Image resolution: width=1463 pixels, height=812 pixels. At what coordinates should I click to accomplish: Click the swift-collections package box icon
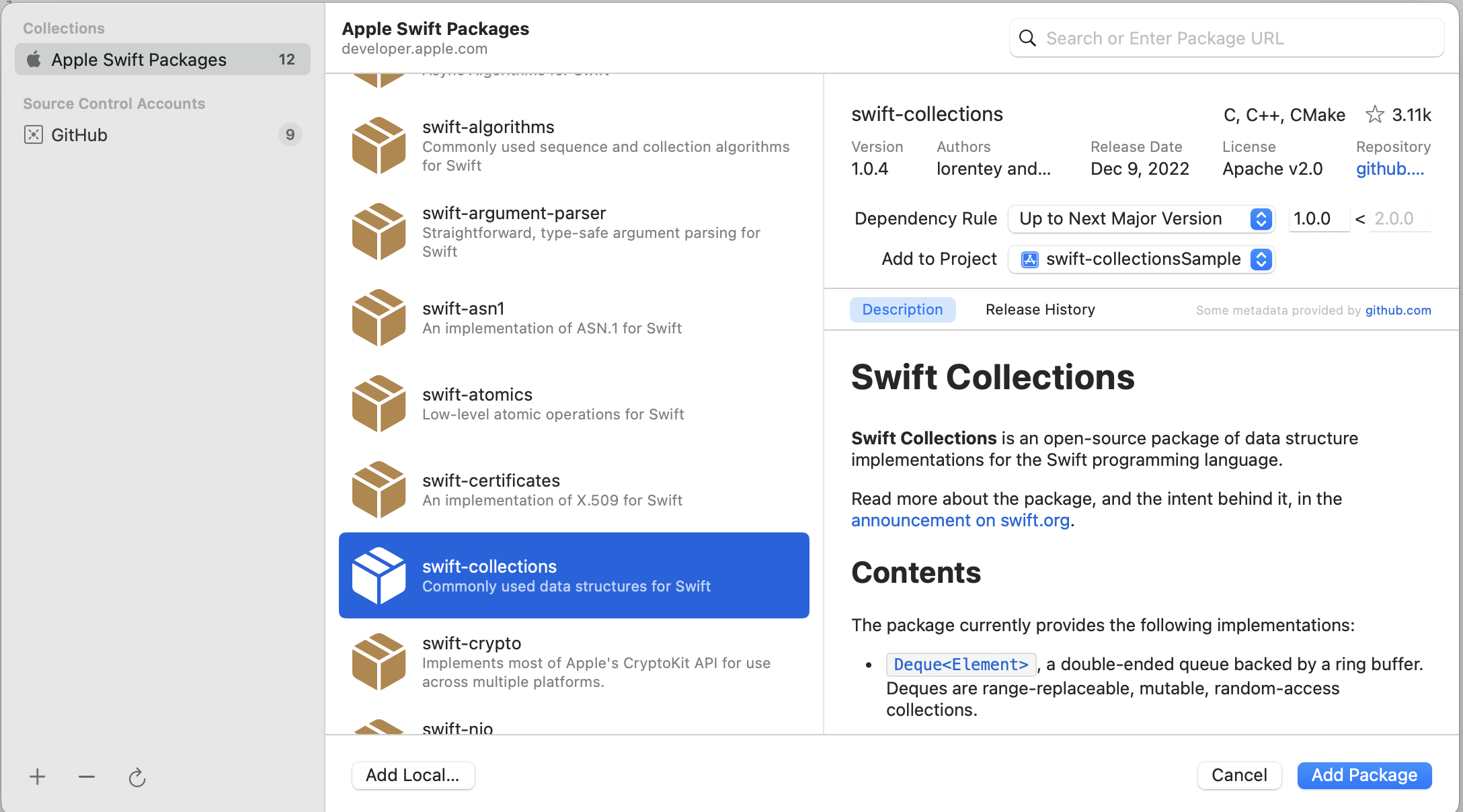[x=379, y=575]
